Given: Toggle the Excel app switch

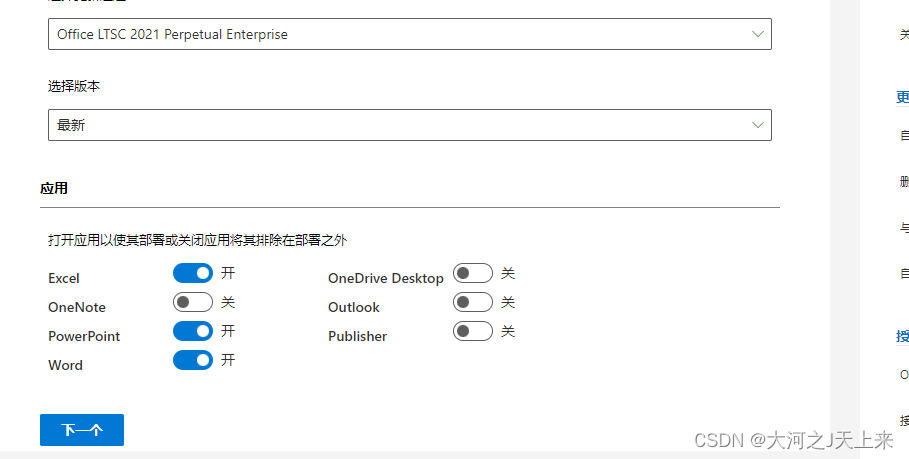Looking at the screenshot, I should 193,273.
